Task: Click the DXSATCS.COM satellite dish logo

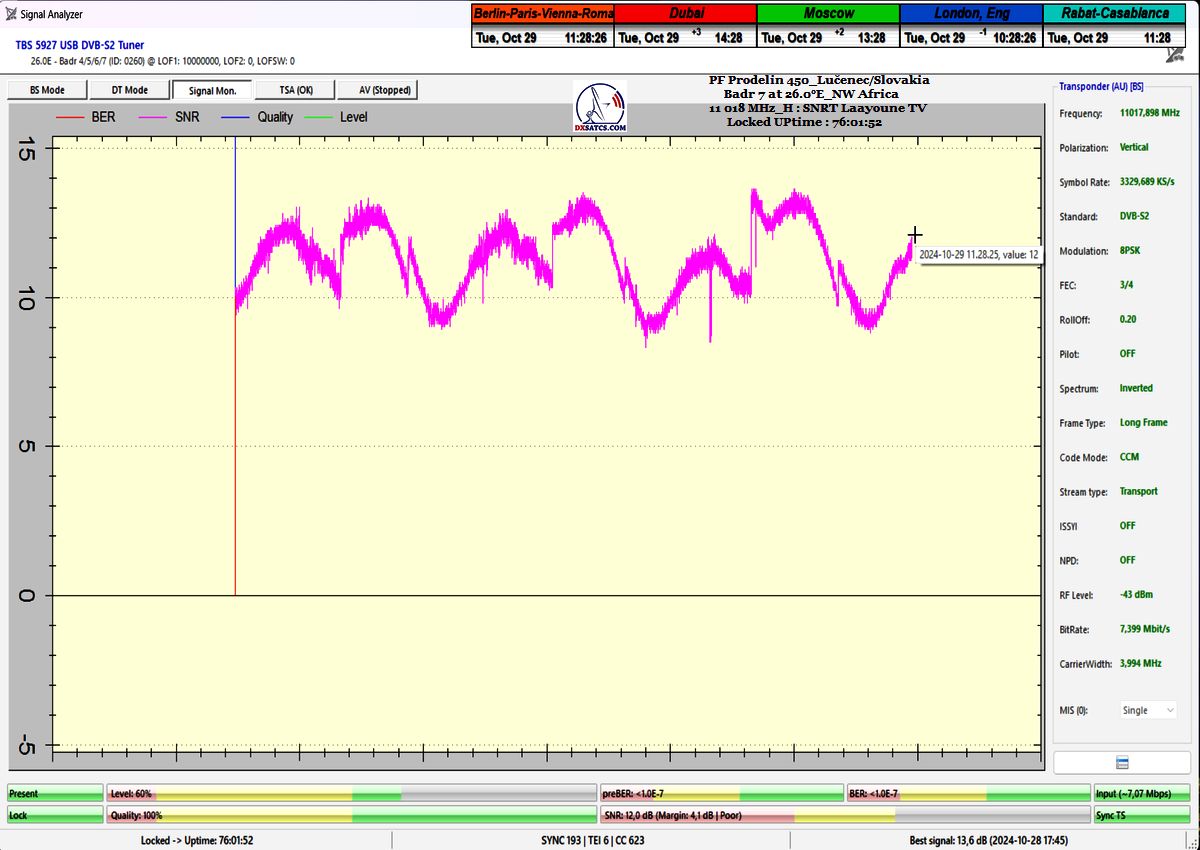Action: pyautogui.click(x=601, y=108)
